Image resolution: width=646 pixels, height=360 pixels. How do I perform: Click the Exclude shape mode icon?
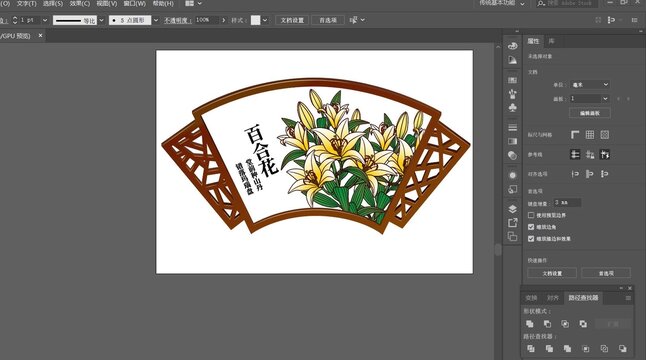click(x=583, y=324)
